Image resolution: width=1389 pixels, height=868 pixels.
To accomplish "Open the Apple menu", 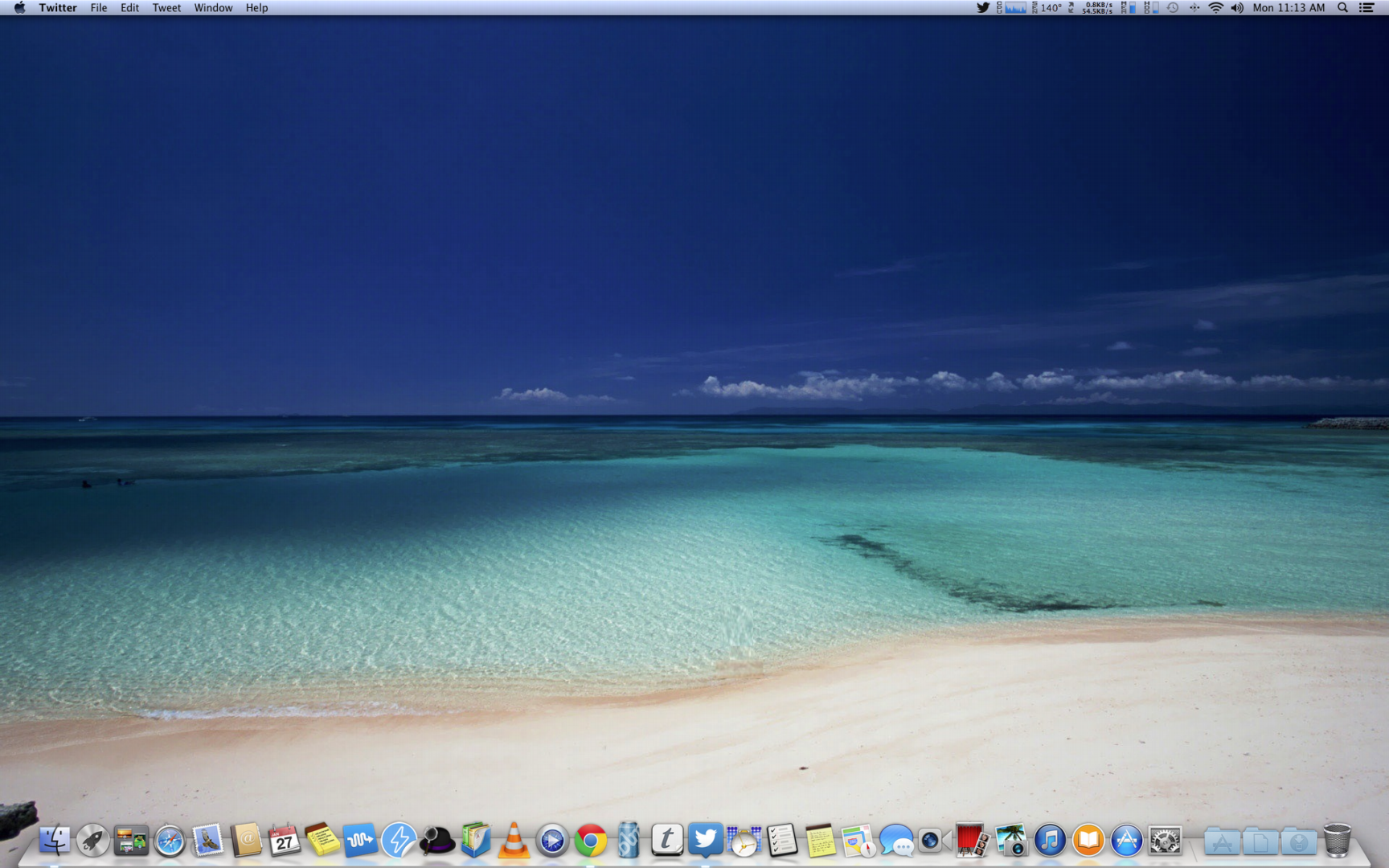I will click(19, 8).
